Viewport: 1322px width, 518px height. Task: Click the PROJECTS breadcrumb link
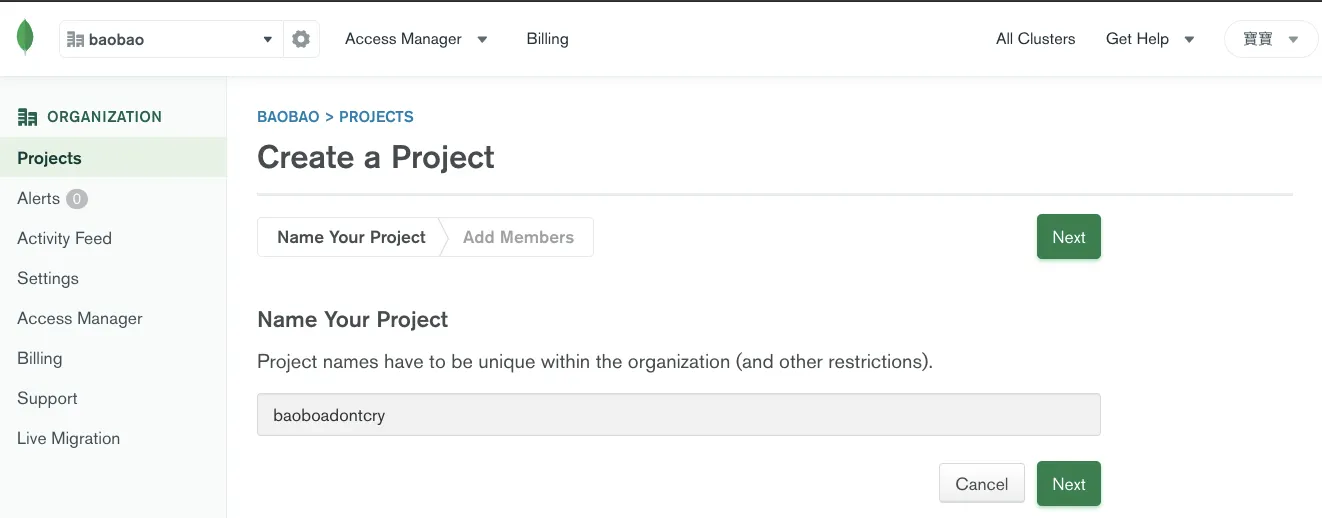376,117
